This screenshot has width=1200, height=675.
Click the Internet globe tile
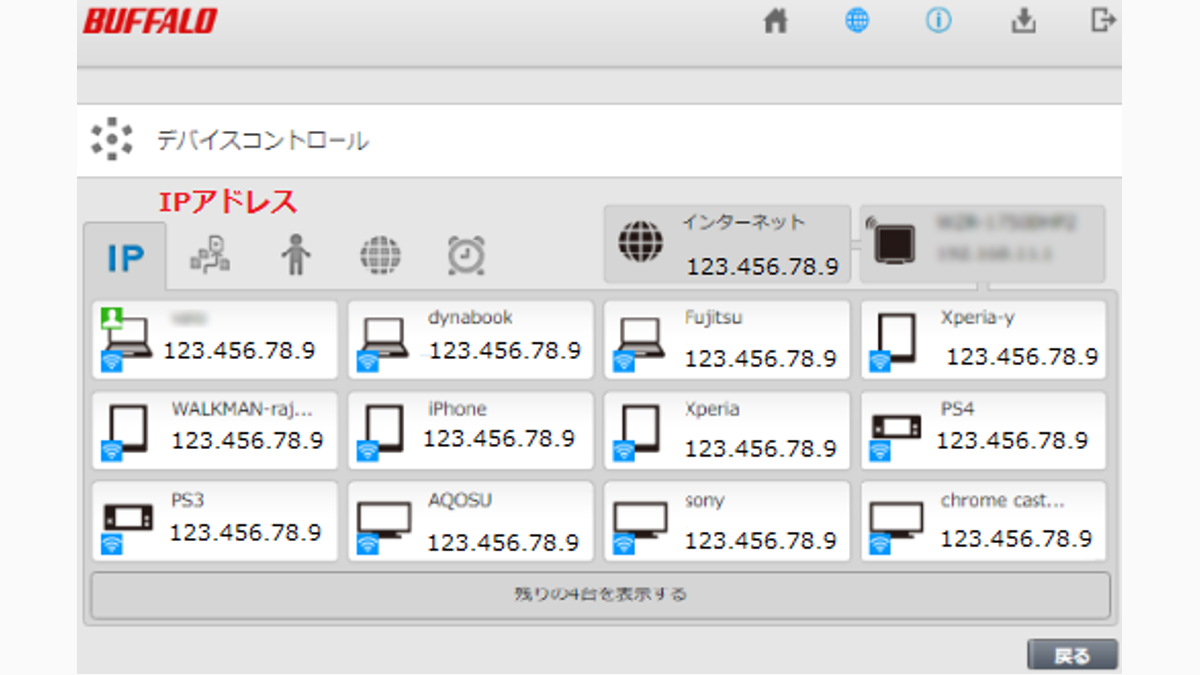click(x=727, y=245)
